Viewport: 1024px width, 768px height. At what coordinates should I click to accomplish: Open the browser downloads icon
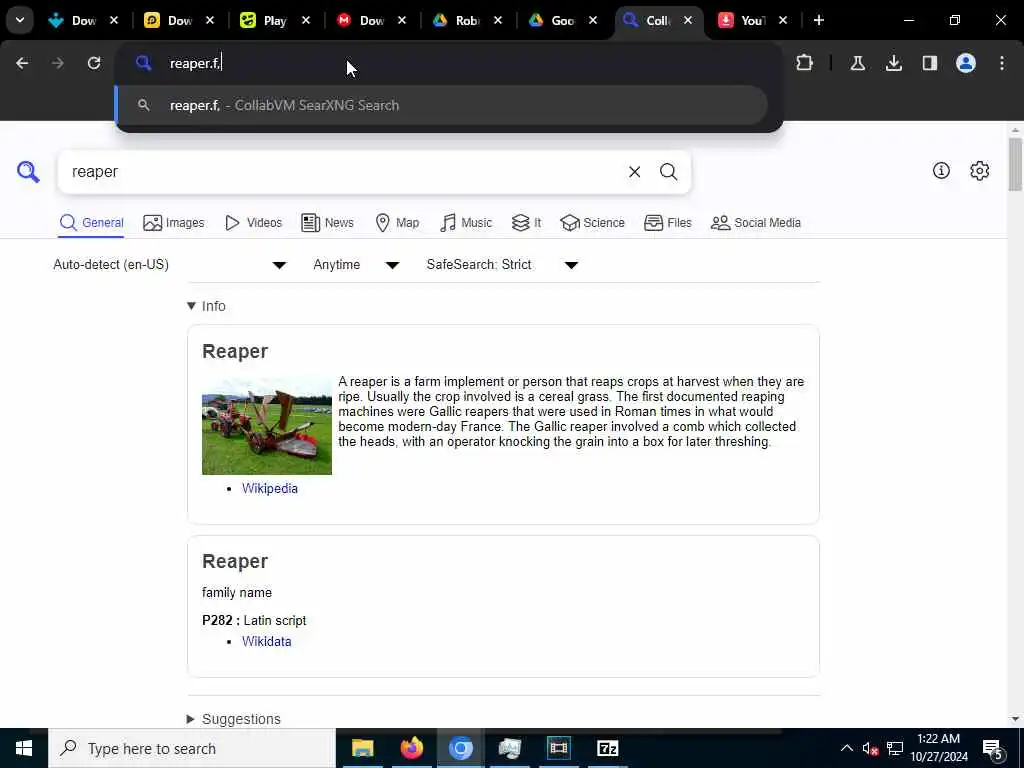pyautogui.click(x=893, y=63)
